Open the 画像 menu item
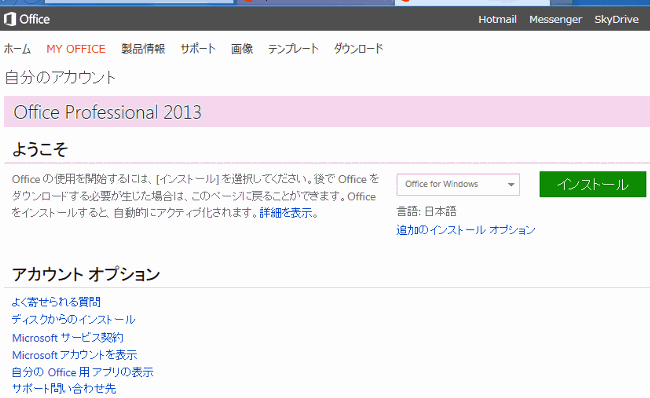The height and width of the screenshot is (398, 650). tap(242, 49)
